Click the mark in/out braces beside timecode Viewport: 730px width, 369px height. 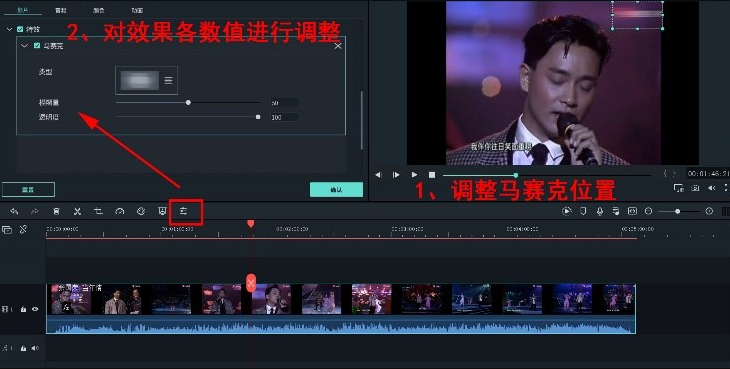pyautogui.click(x=669, y=174)
